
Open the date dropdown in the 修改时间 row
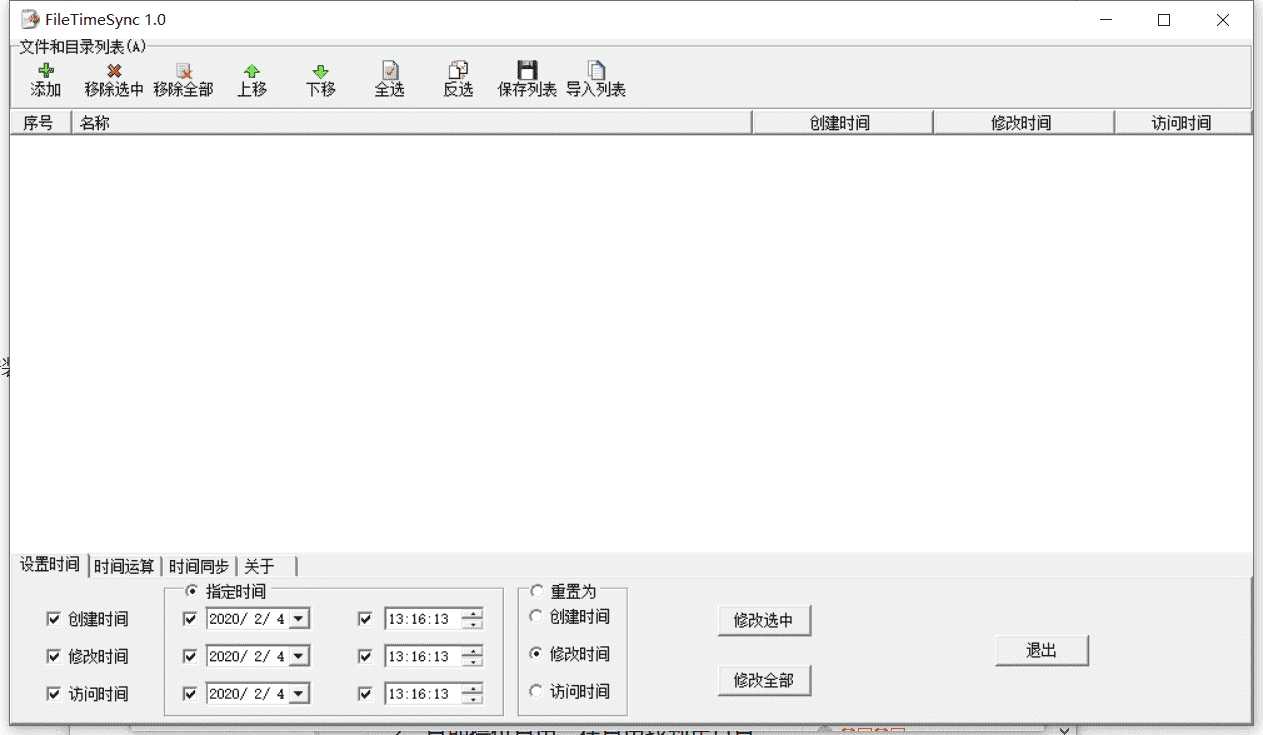(x=299, y=656)
